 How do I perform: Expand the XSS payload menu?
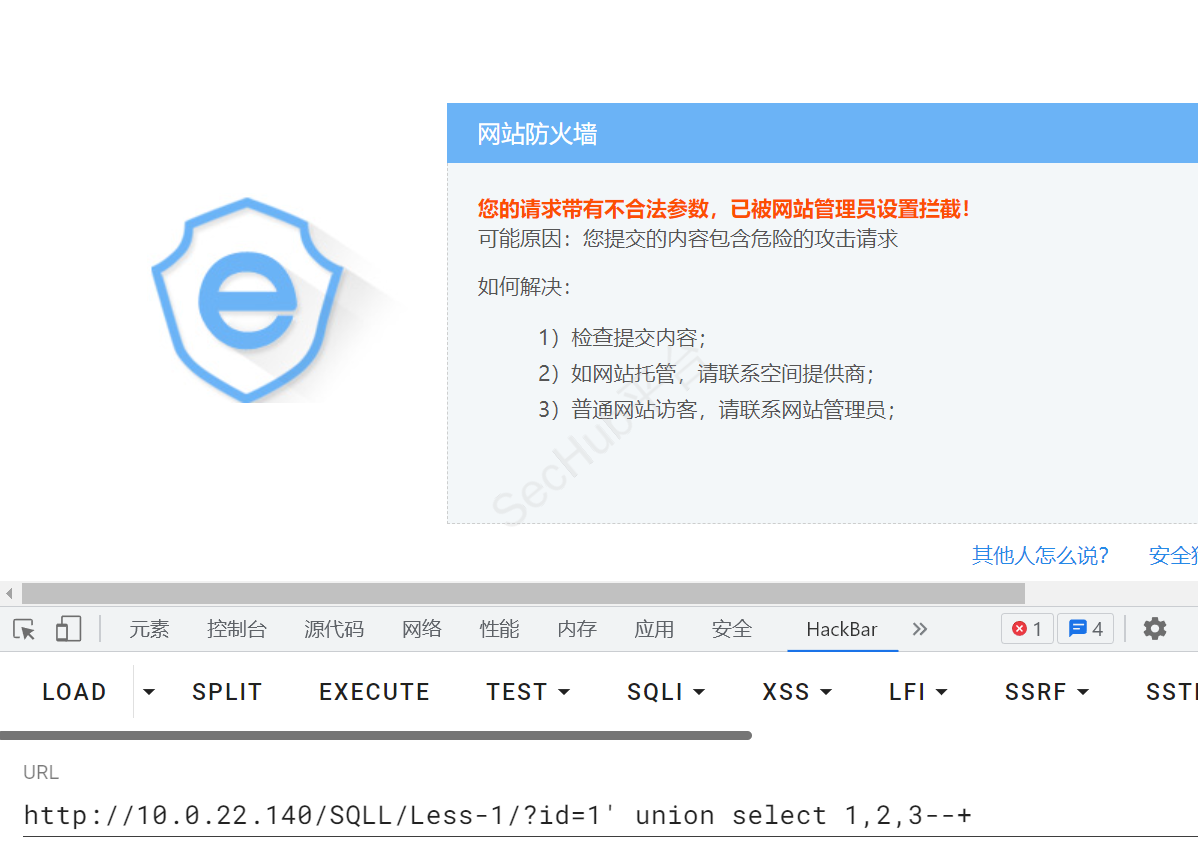(x=797, y=692)
